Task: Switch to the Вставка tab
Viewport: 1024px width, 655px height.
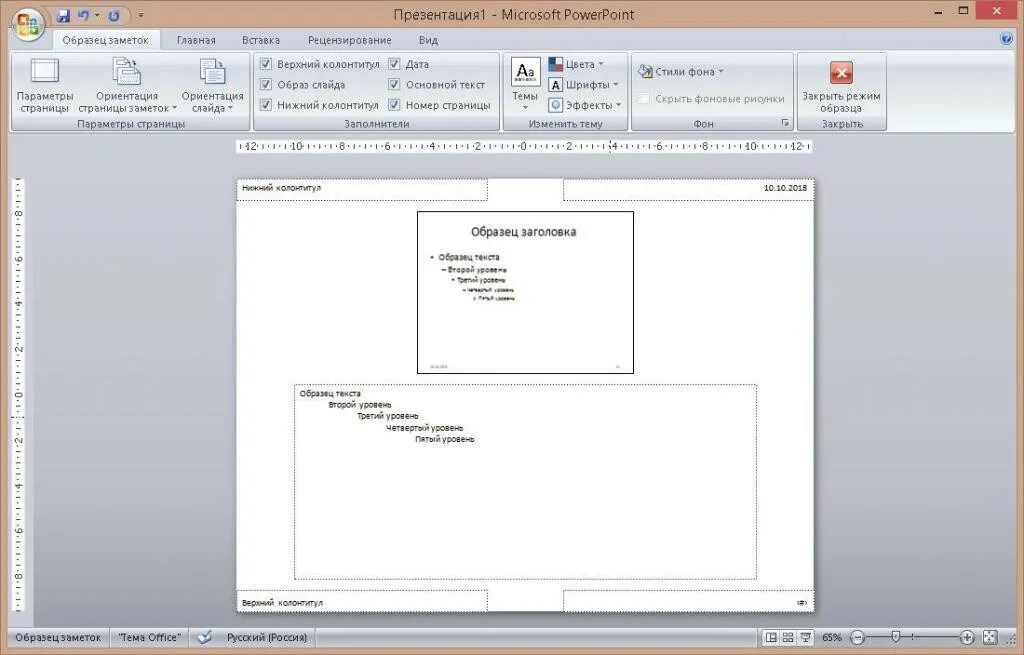Action: 261,40
